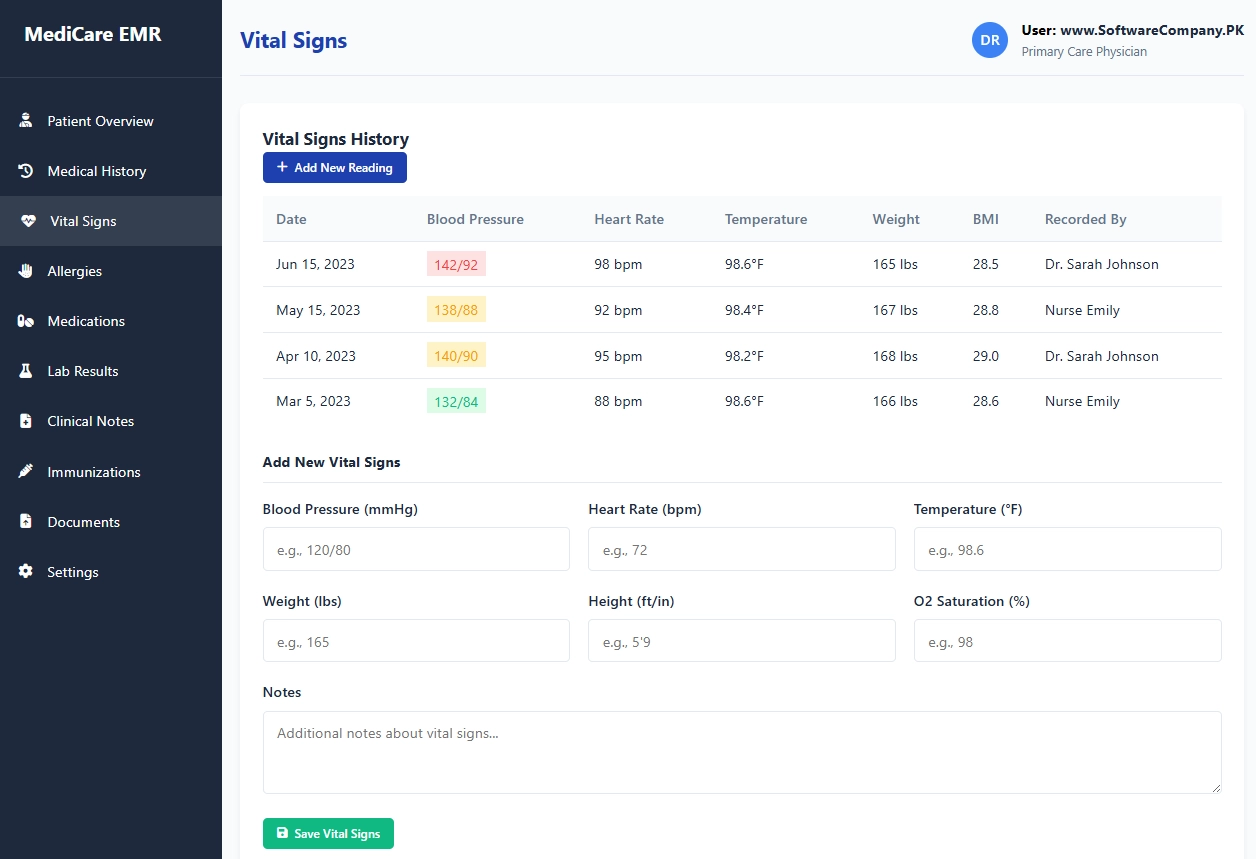The height and width of the screenshot is (859, 1256).
Task: Select the green 132/84 blood pressure badge
Action: click(x=456, y=401)
